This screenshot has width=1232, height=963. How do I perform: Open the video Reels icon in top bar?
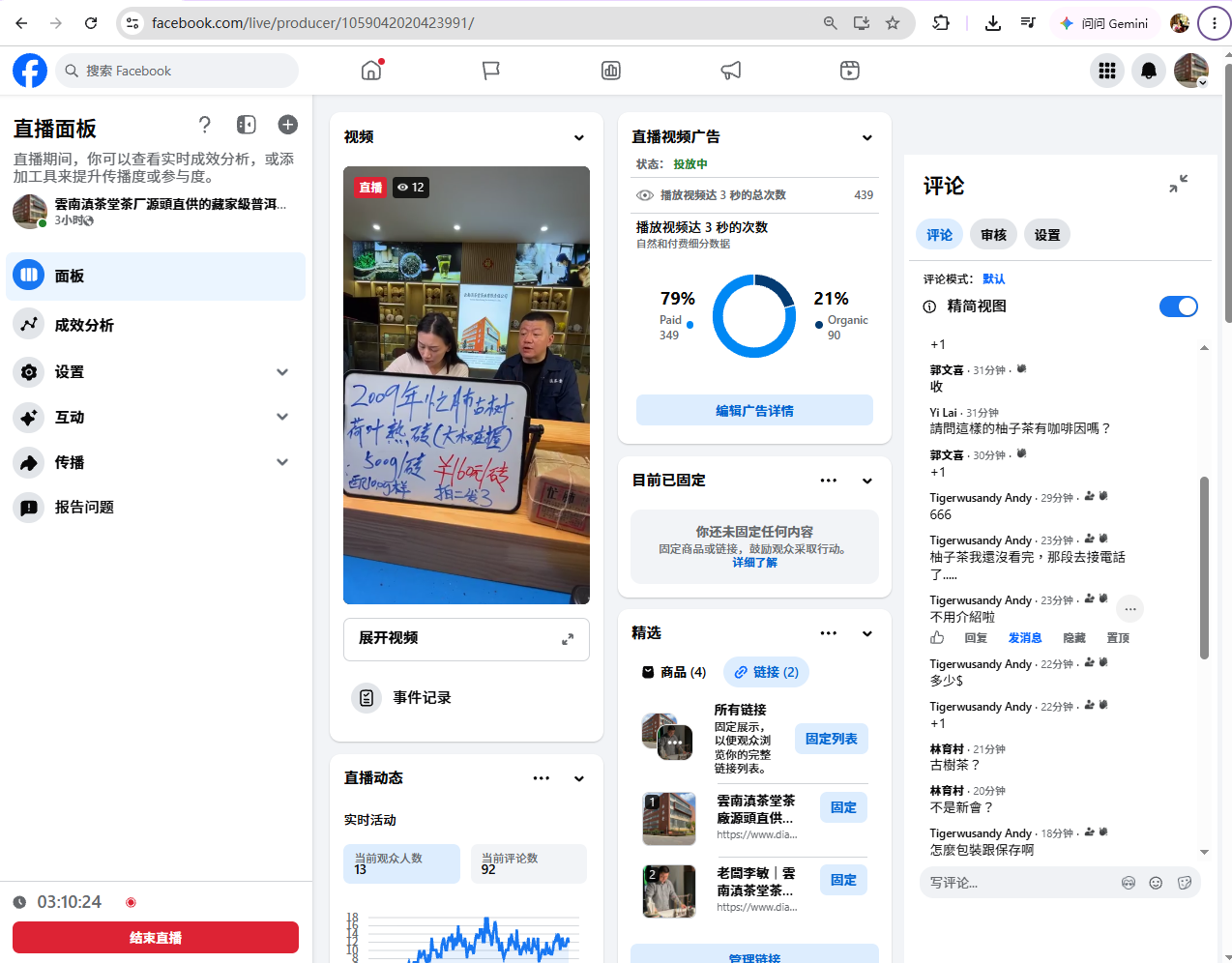click(x=850, y=70)
